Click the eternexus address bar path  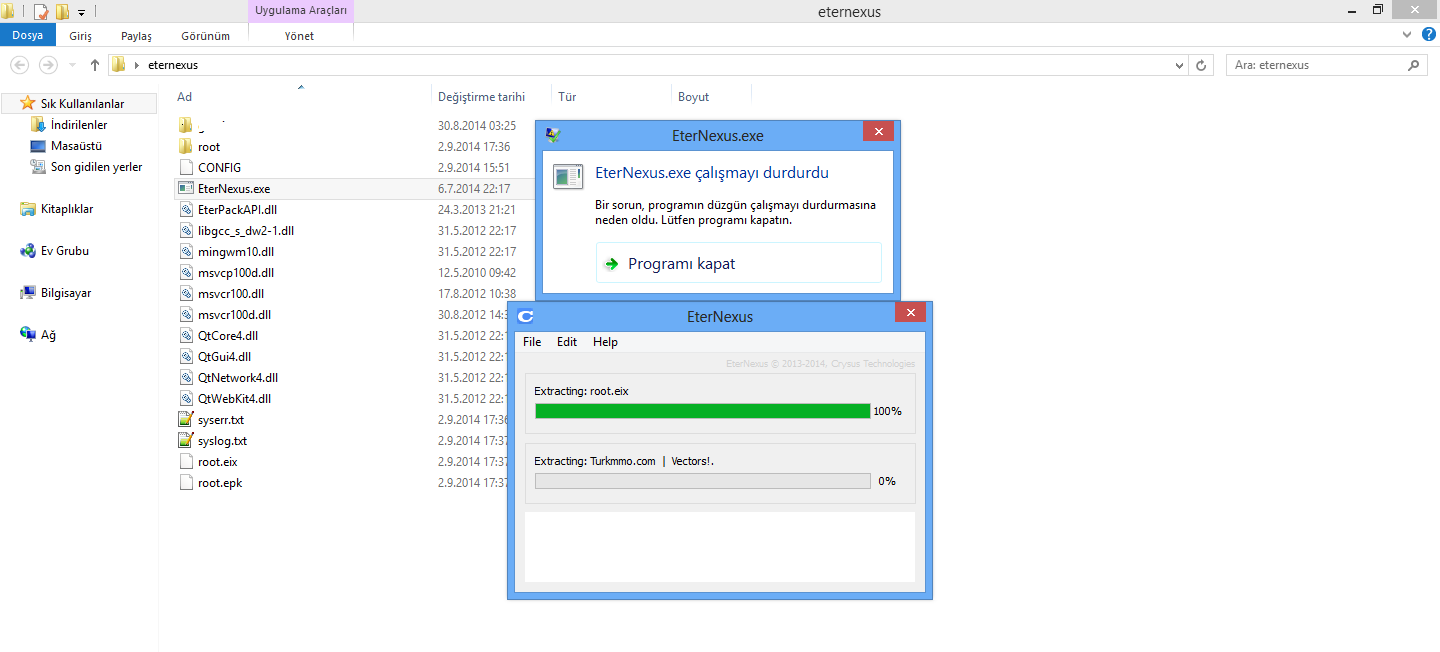click(x=172, y=65)
